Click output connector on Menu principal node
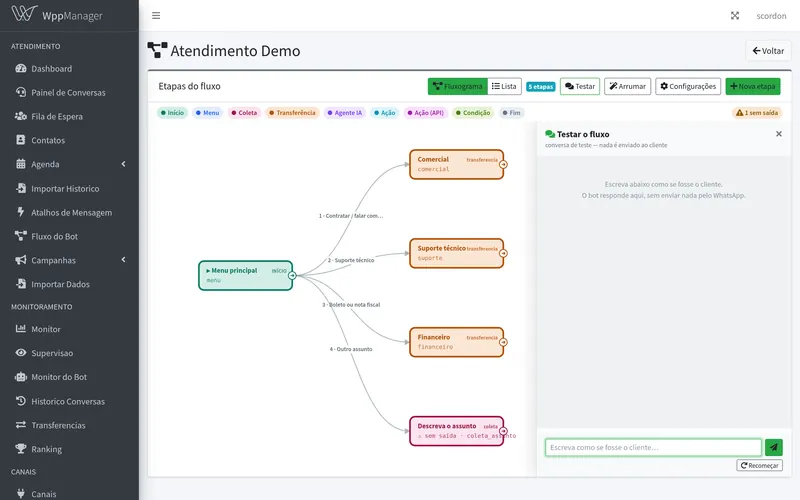The image size is (800, 500). (x=292, y=276)
